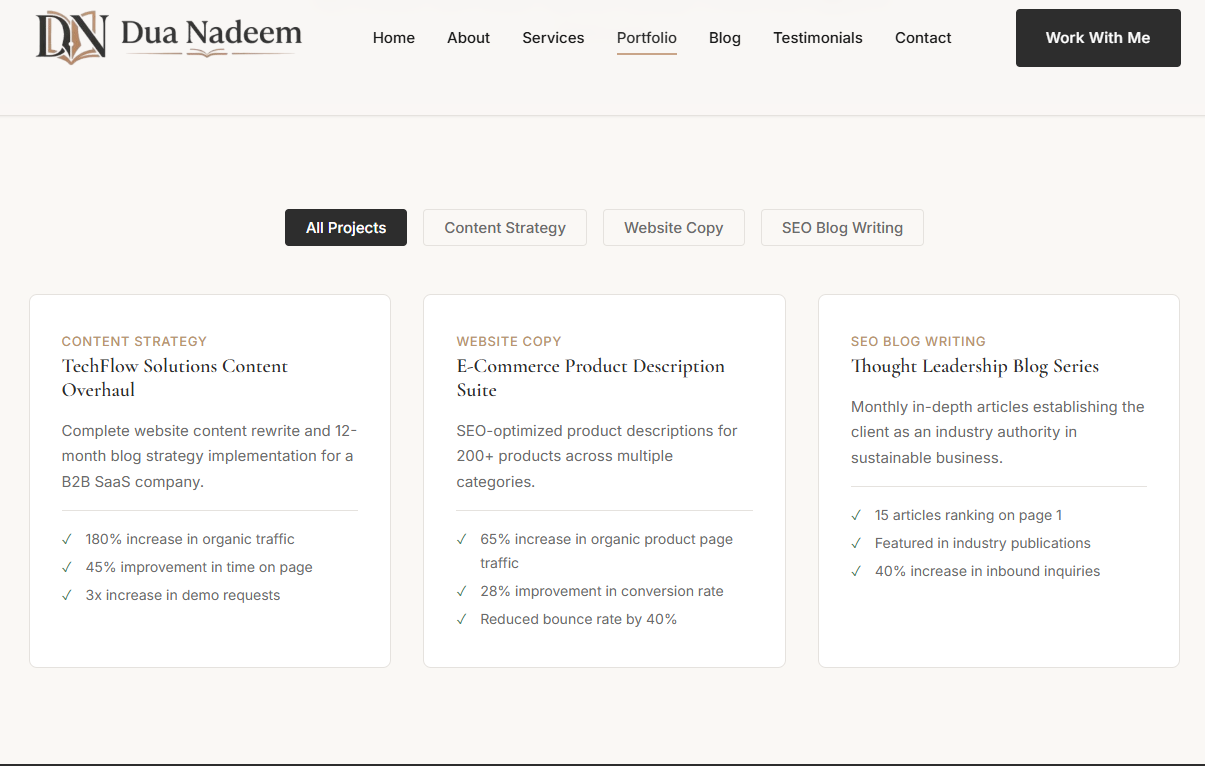Navigate to the About page
The image size is (1205, 766).
click(x=468, y=38)
